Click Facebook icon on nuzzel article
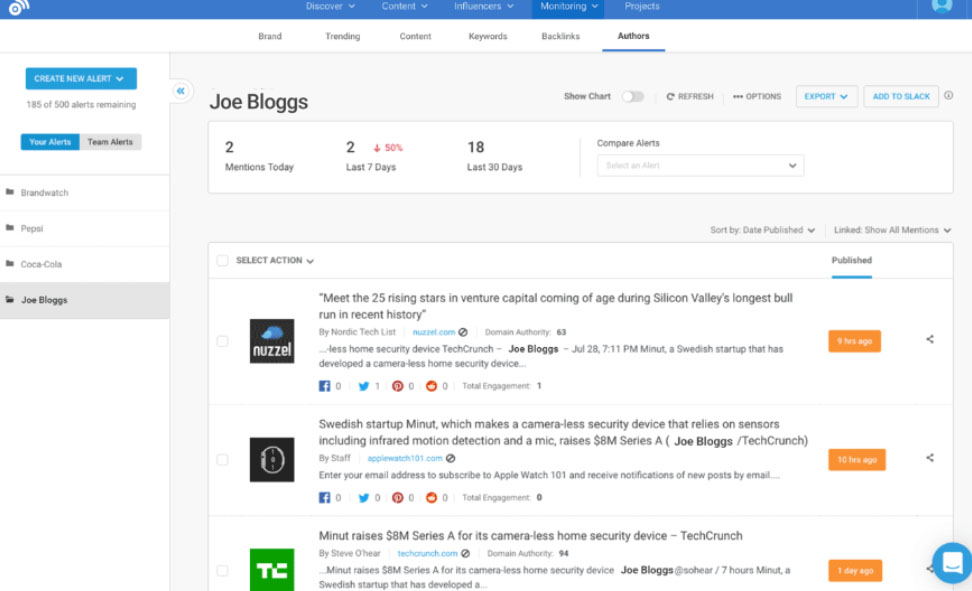 tap(324, 386)
